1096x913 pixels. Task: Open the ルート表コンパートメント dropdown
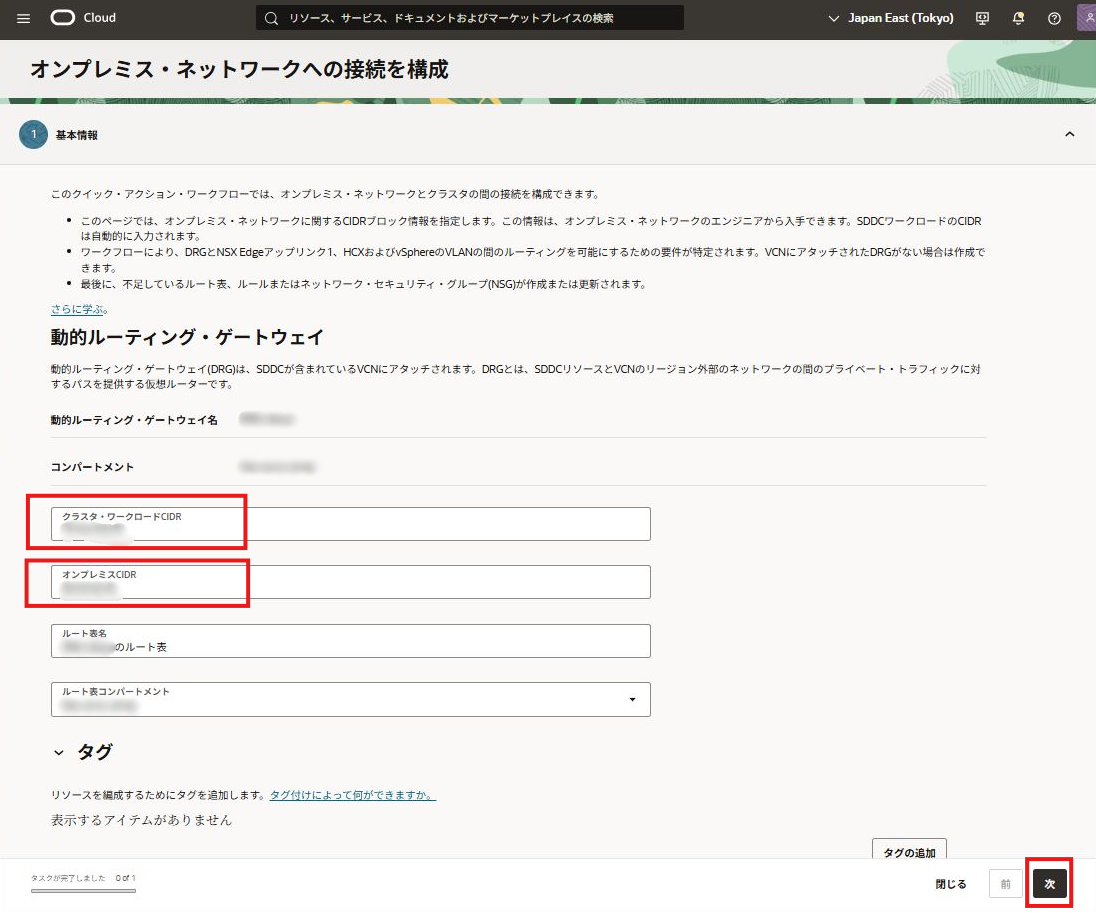click(x=350, y=699)
